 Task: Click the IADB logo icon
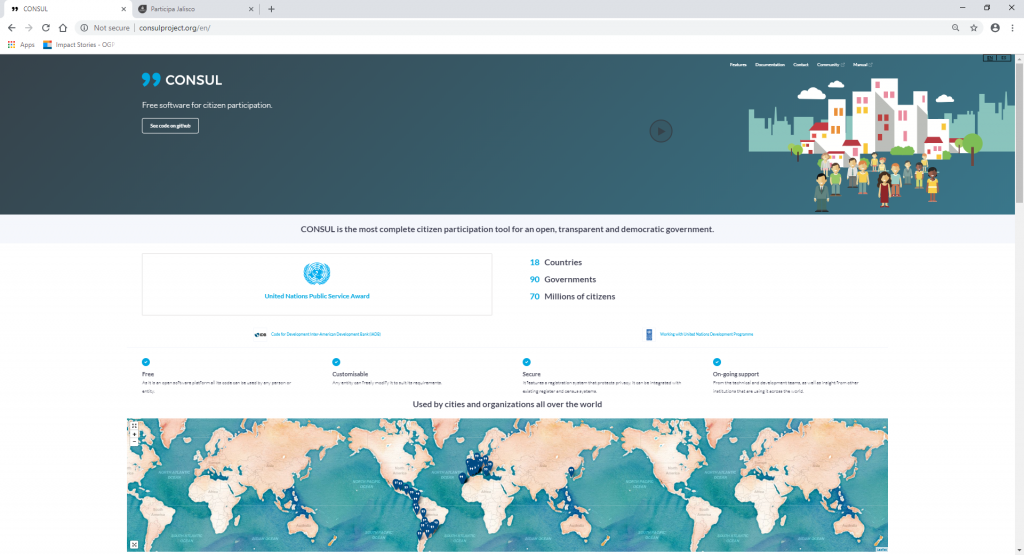[261, 334]
